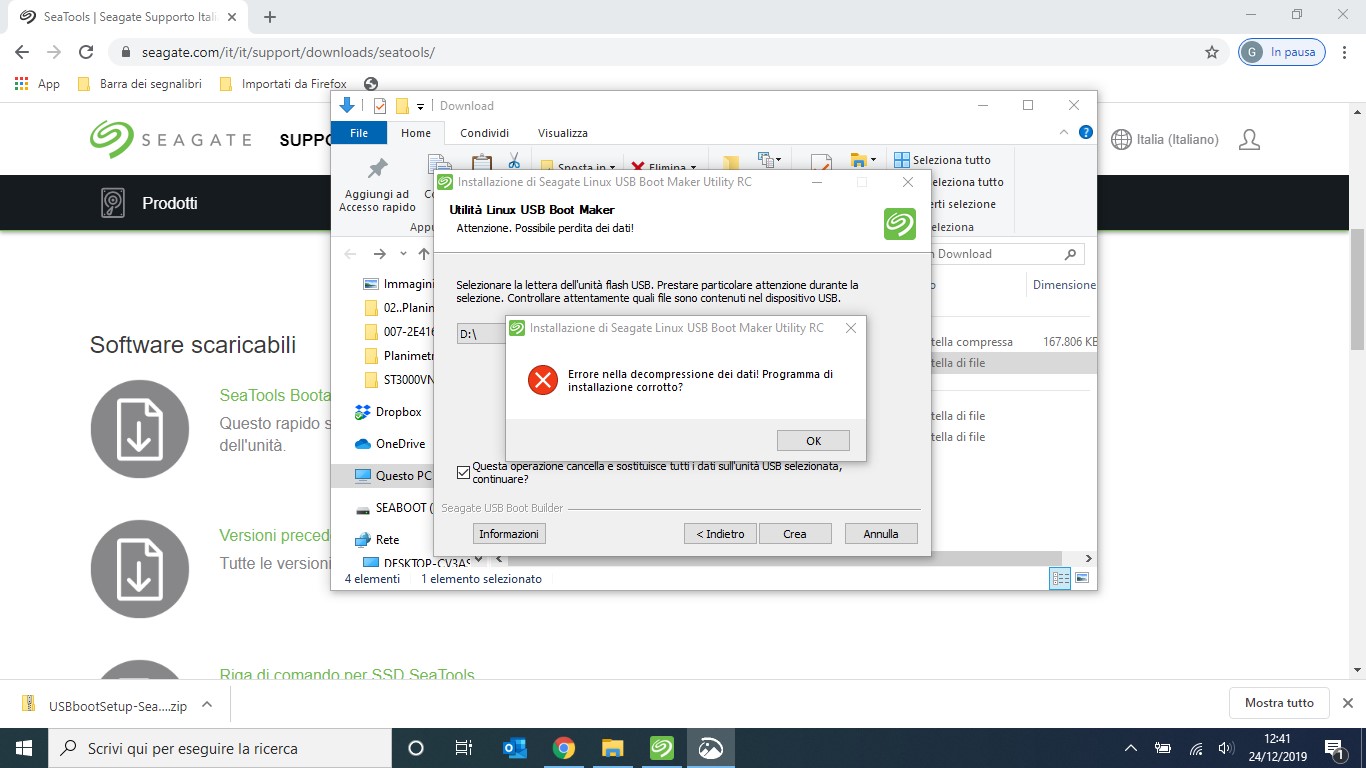Image resolution: width=1366 pixels, height=768 pixels.
Task: Click the Dropbox icon in Explorer sidebar
Action: (x=363, y=412)
